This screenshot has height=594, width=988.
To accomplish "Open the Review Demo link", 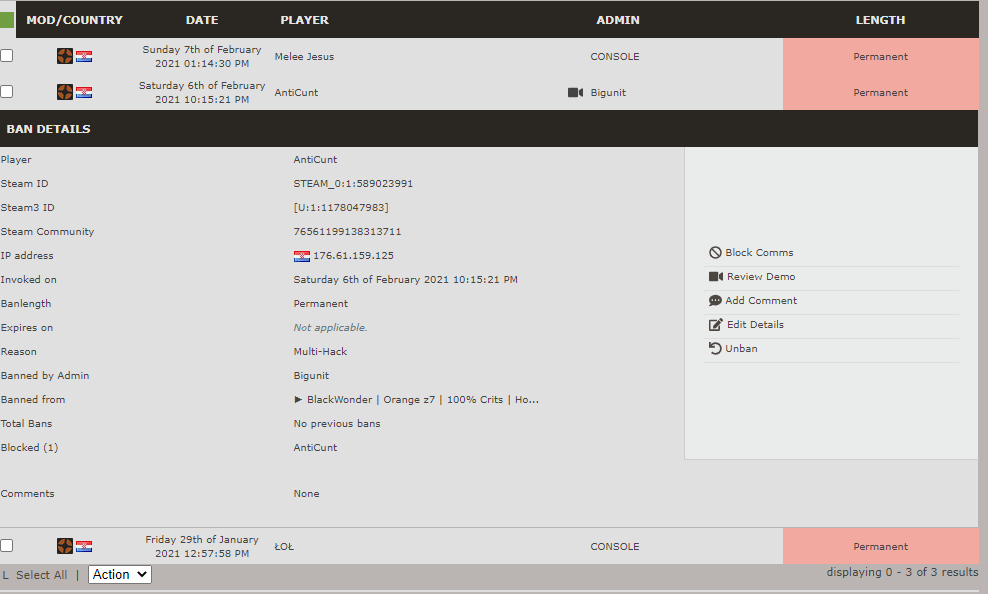I will point(761,277).
